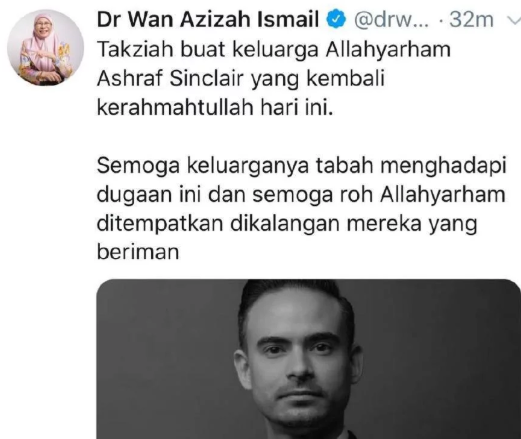The width and height of the screenshot is (521, 439).
Task: Open the attached black-and-white portrait photo
Action: (x=309, y=359)
